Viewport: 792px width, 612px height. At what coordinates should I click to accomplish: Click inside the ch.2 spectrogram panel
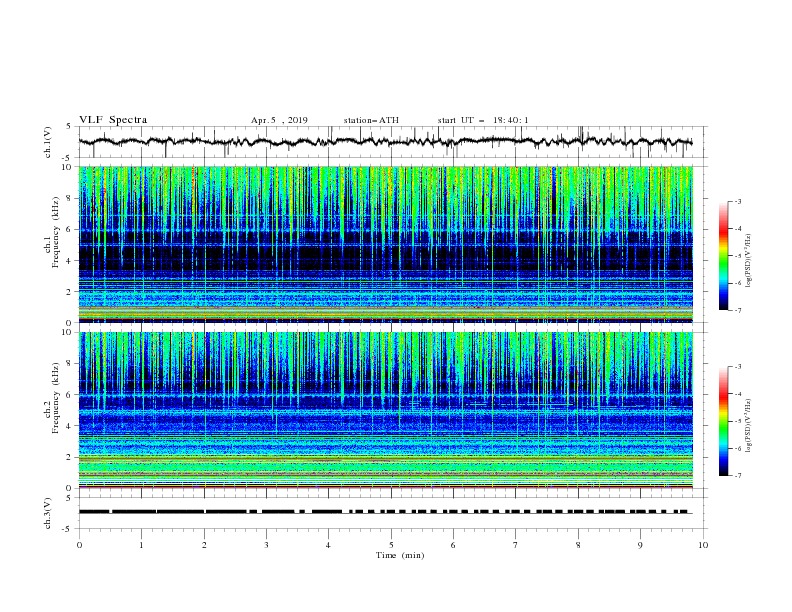click(x=385, y=410)
